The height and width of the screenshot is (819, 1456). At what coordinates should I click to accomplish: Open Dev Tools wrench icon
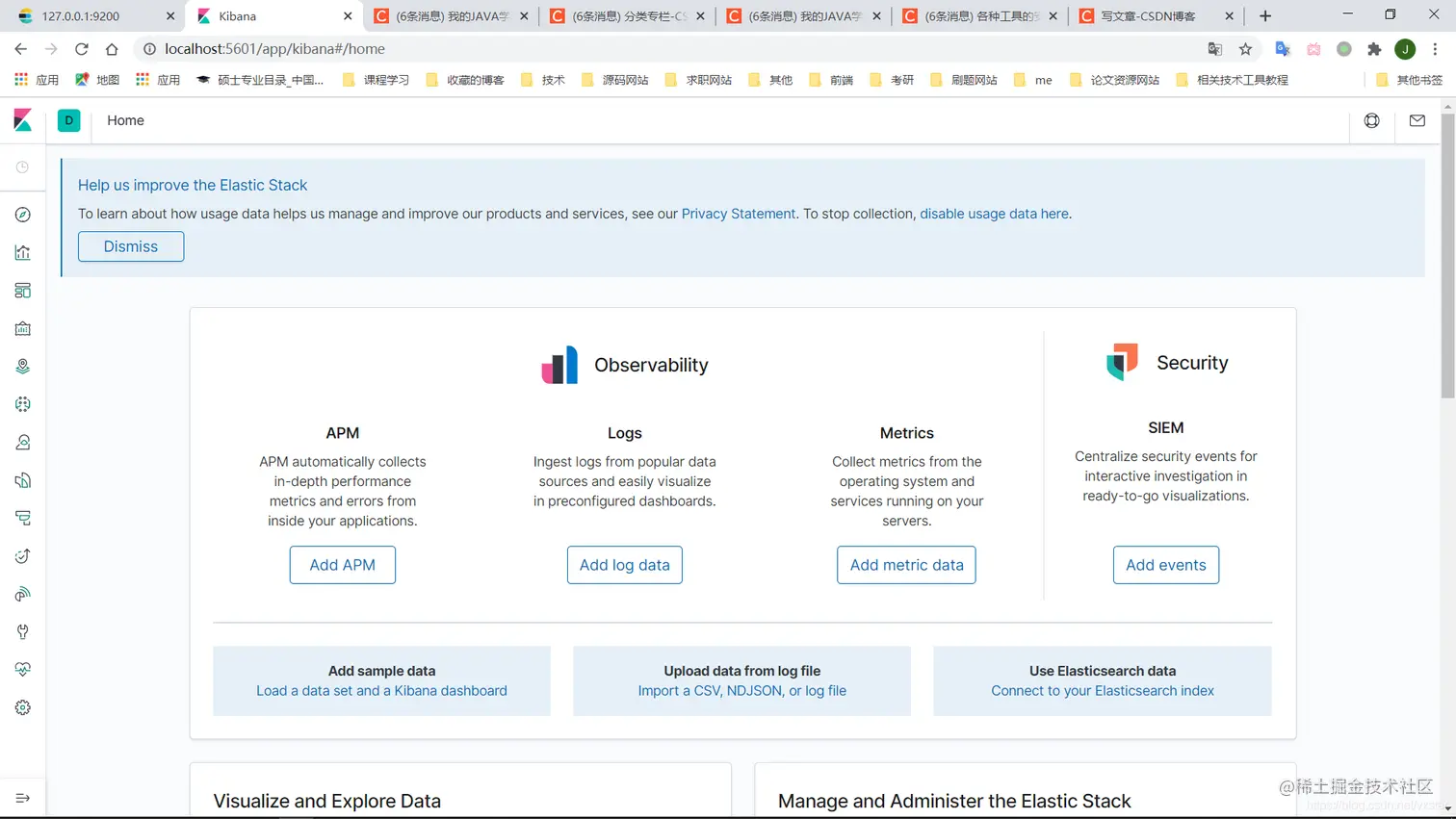23,632
